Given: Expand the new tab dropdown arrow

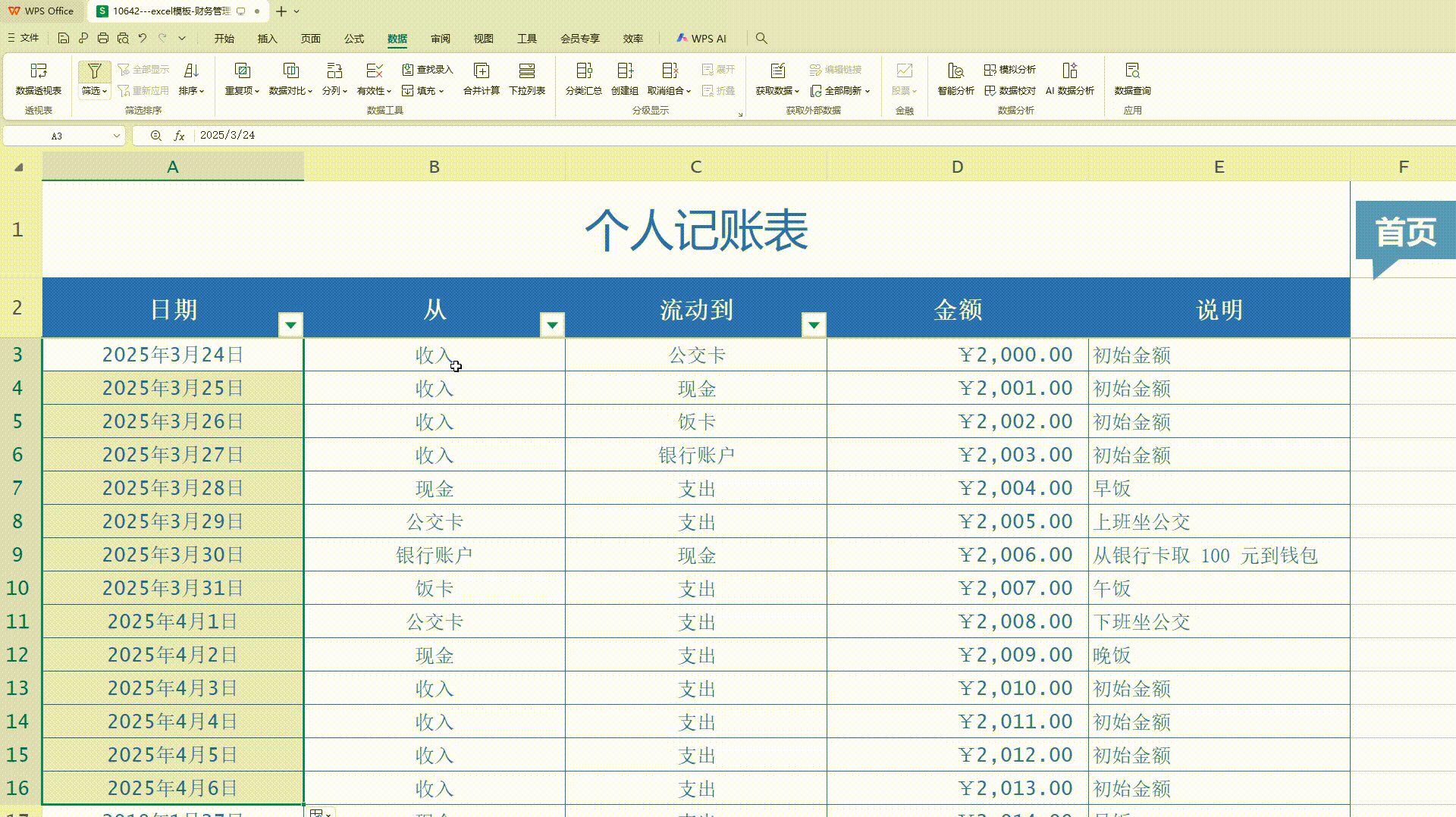Looking at the screenshot, I should [297, 11].
